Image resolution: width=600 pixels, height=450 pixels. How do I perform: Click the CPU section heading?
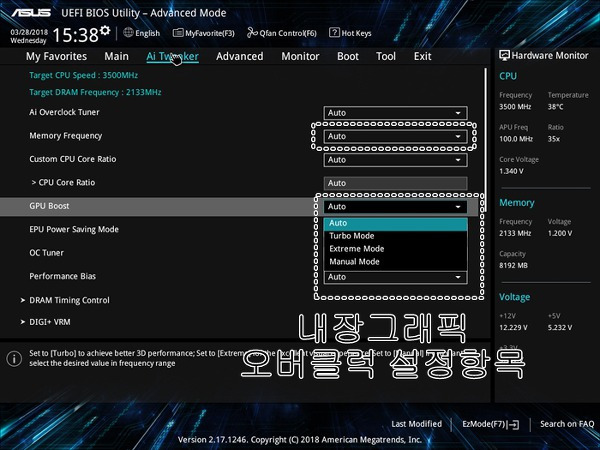(508, 76)
